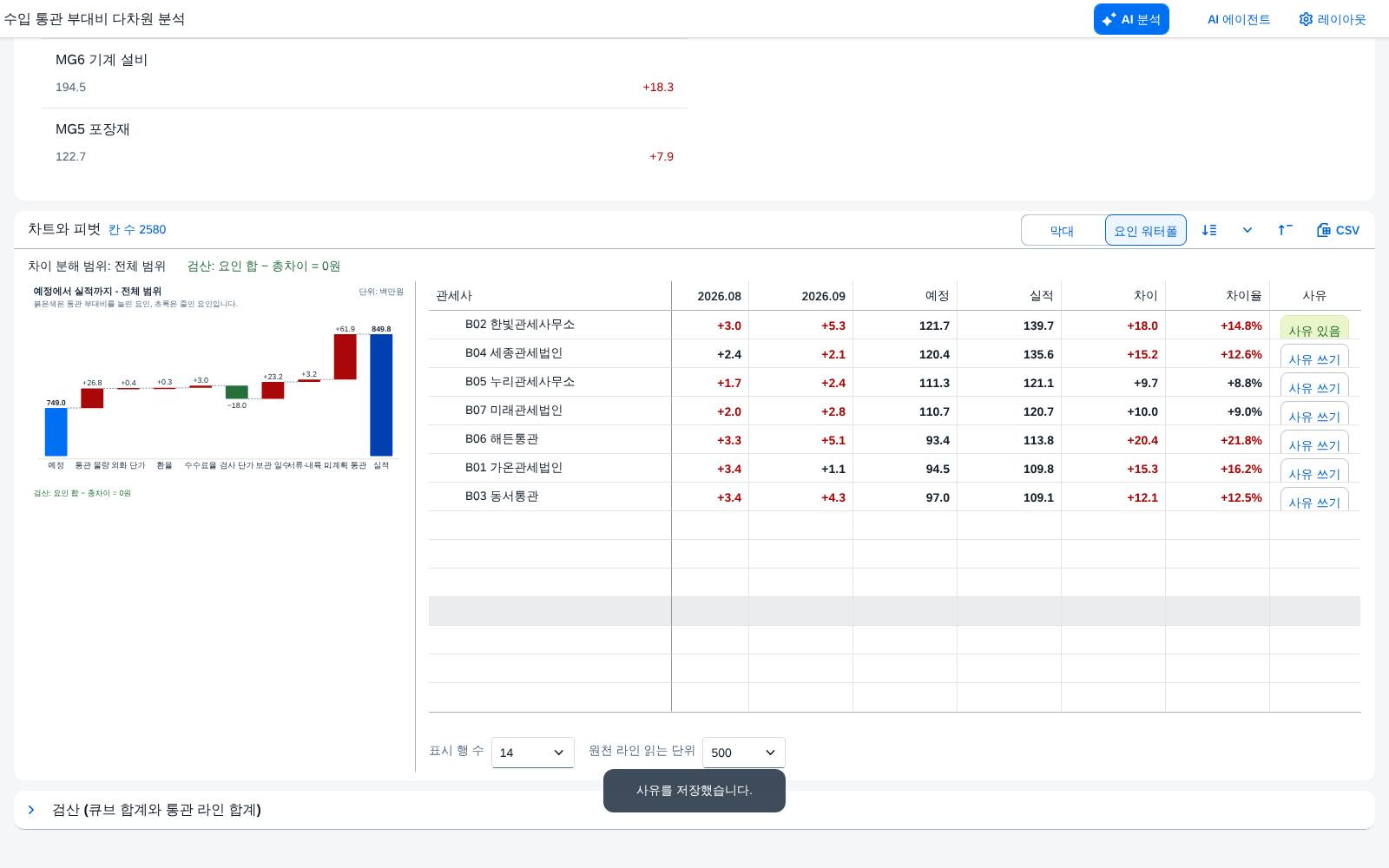Click 사유 쓰기 for B06 해든통관

coord(1314,442)
